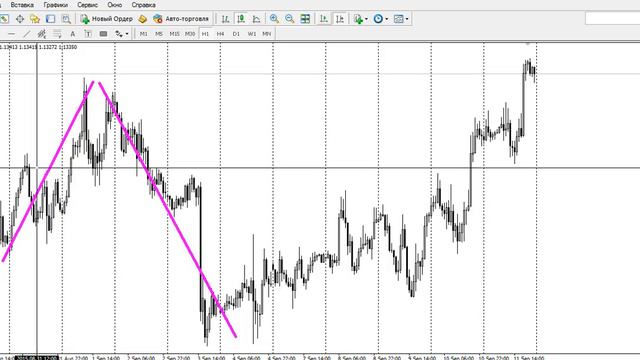Select the equidistant channel tool
The width and height of the screenshot is (640, 360).
pos(42,34)
